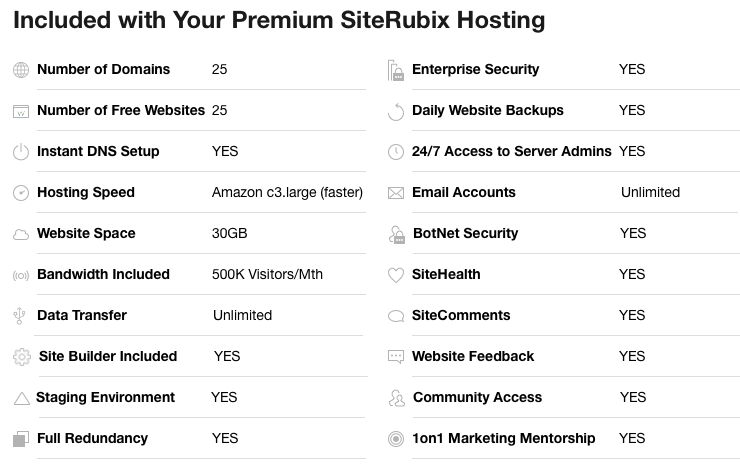Click the triangle icon for Staging Environment
This screenshot has width=740, height=474.
[x=22, y=398]
